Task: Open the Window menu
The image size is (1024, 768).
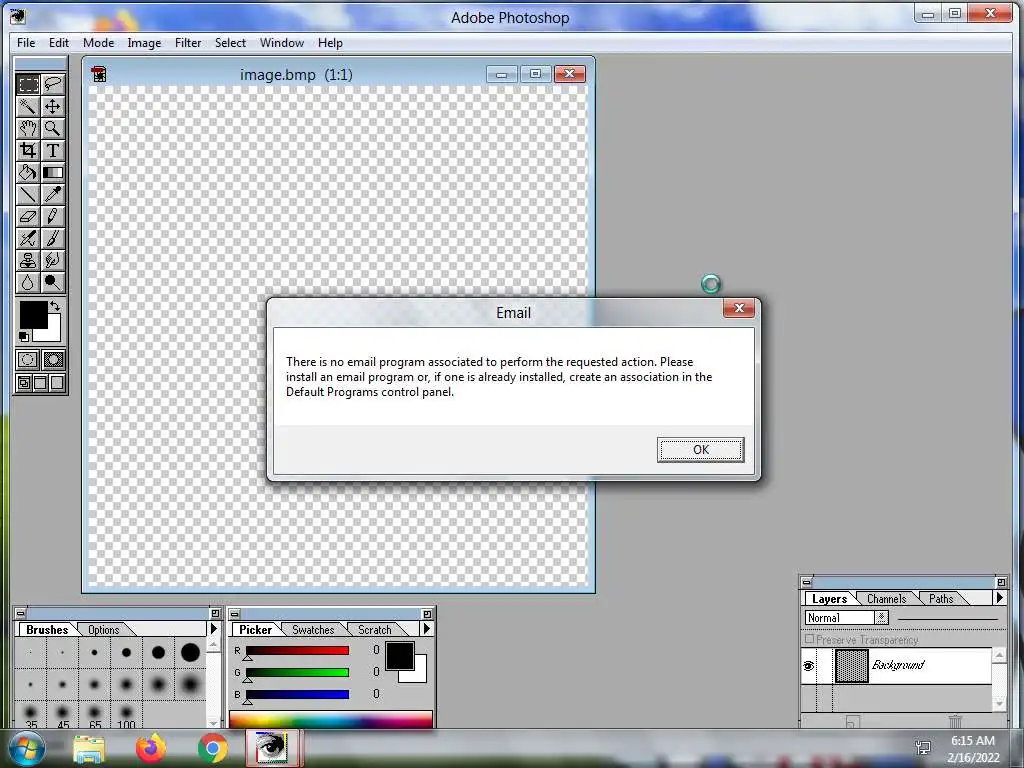Action: coord(282,42)
